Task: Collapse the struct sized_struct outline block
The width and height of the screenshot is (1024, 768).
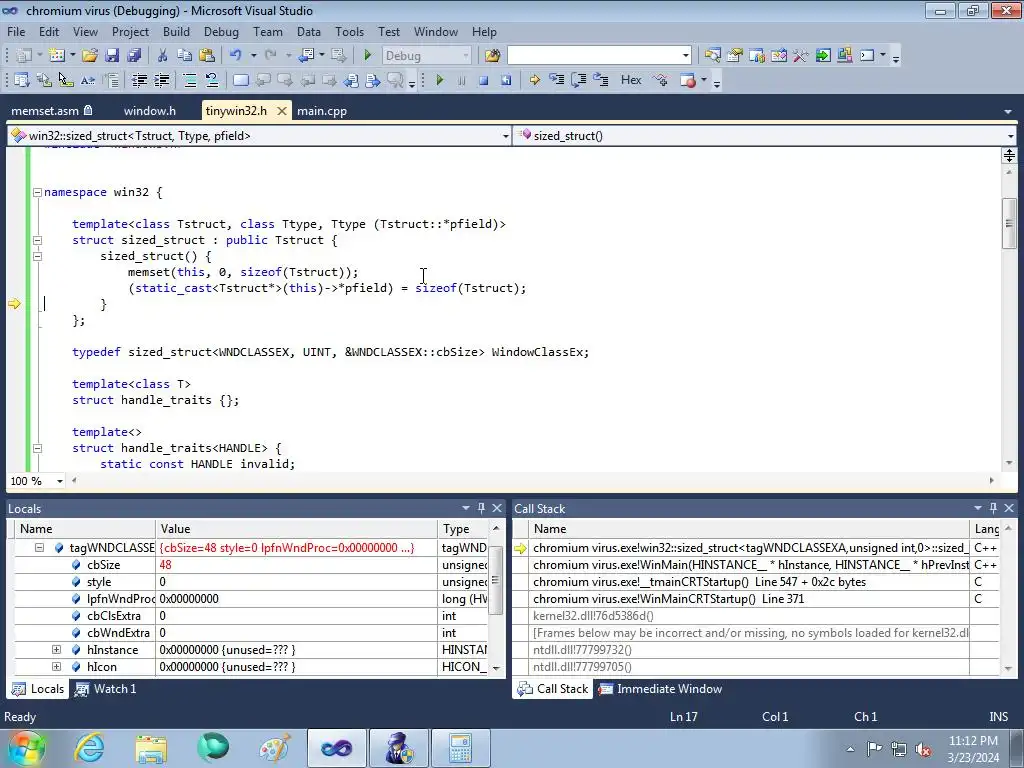Action: pos(37,240)
